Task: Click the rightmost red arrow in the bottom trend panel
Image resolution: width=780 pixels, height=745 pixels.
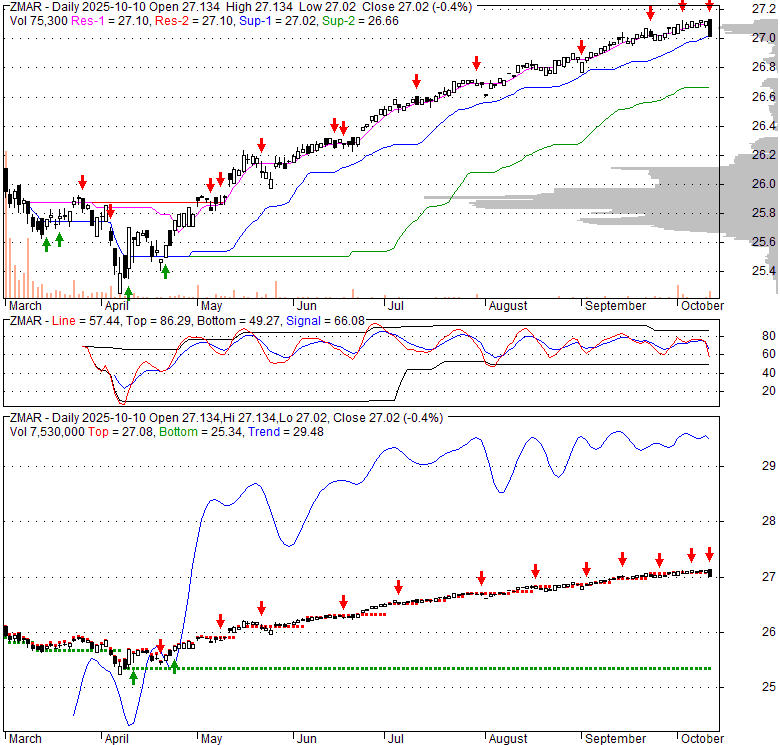Action: pos(709,554)
